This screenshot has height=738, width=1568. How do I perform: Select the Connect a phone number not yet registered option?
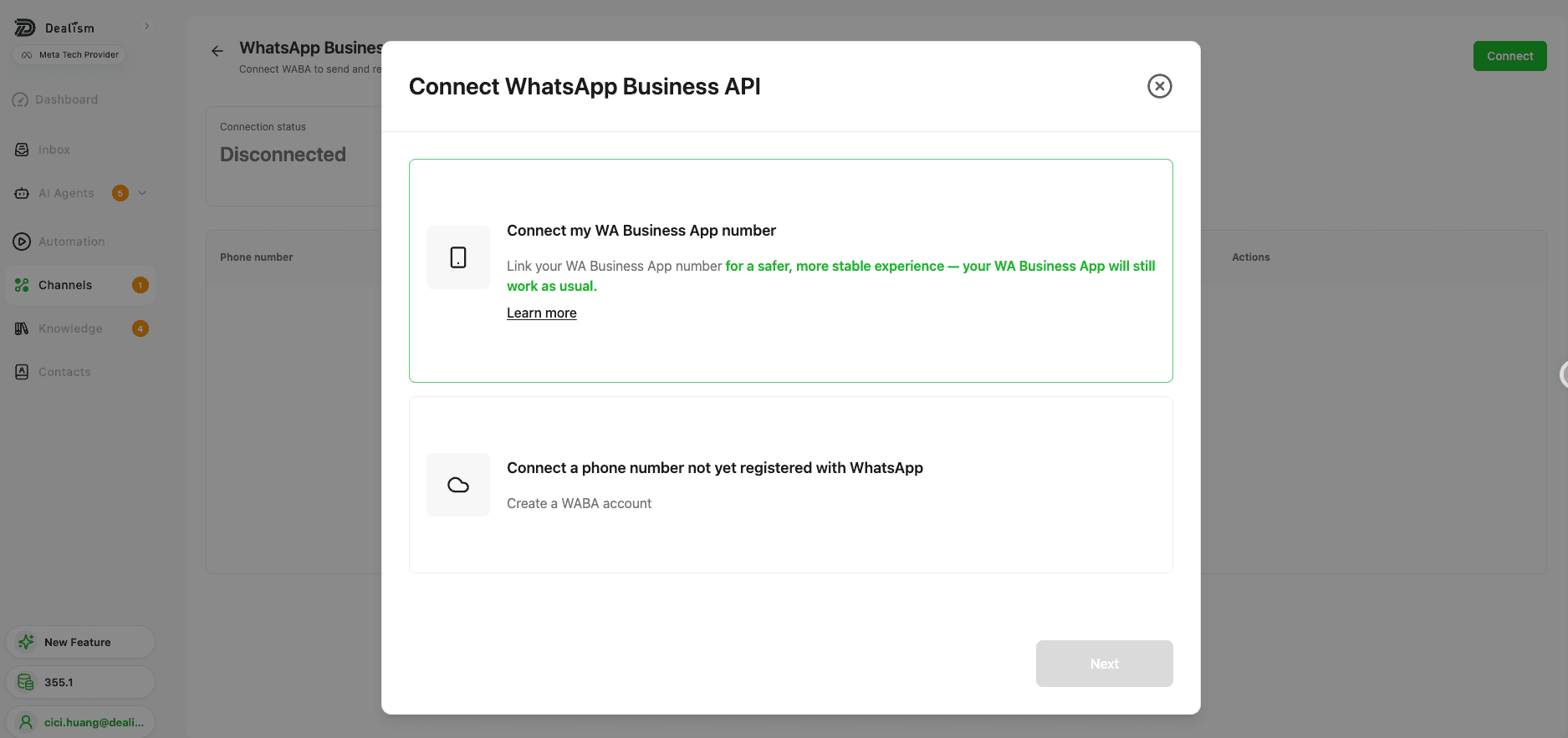coord(790,485)
